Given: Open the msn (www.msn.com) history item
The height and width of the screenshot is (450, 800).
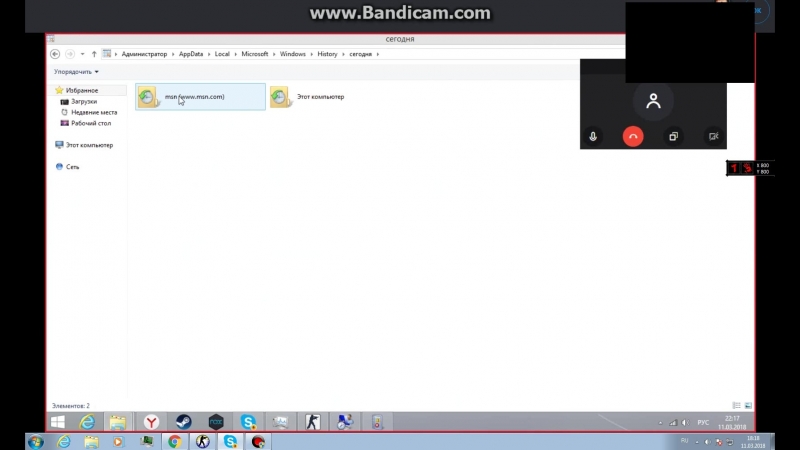Looking at the screenshot, I should point(194,96).
